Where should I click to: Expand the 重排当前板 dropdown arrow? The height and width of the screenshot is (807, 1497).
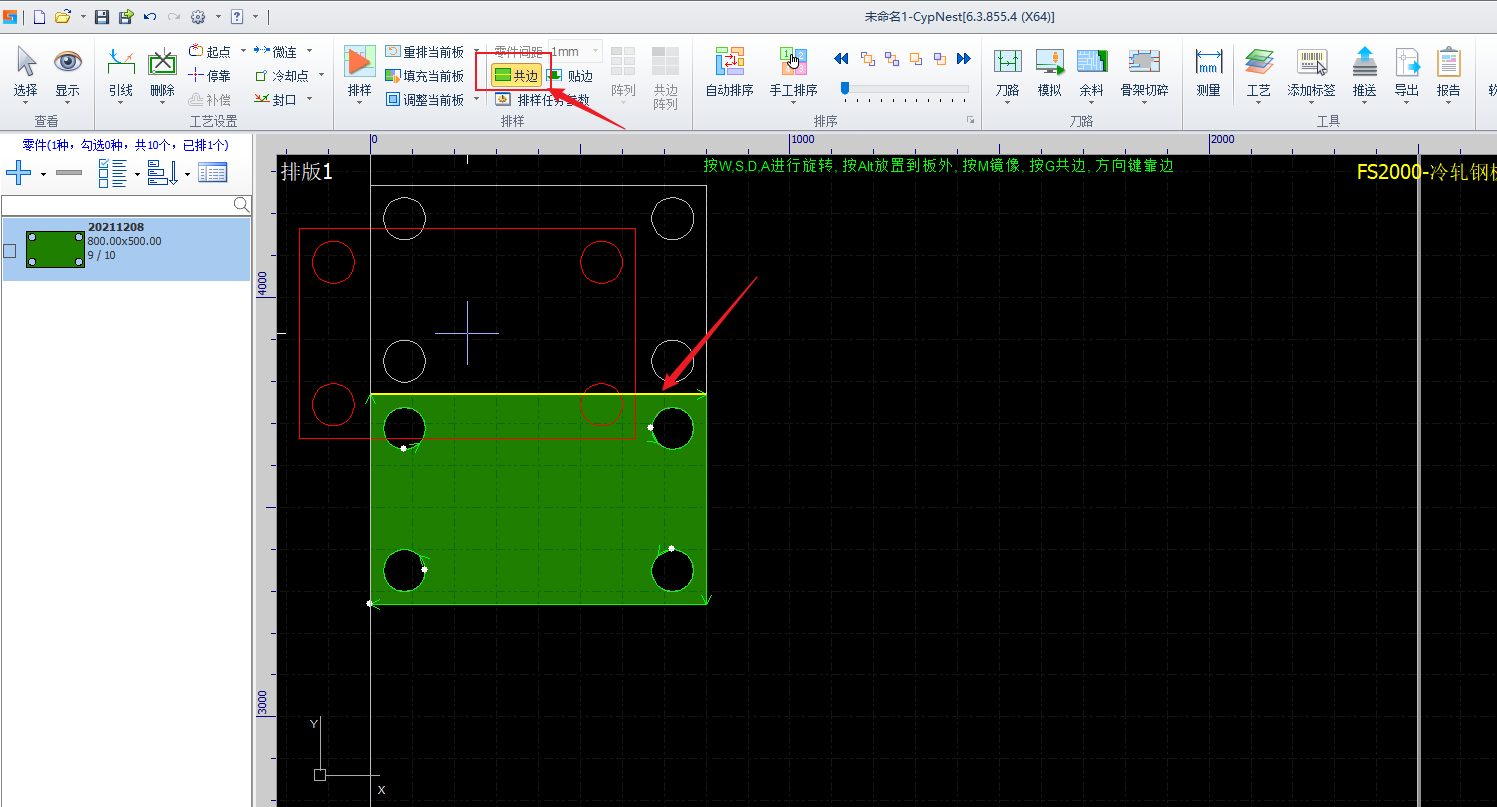tap(476, 52)
